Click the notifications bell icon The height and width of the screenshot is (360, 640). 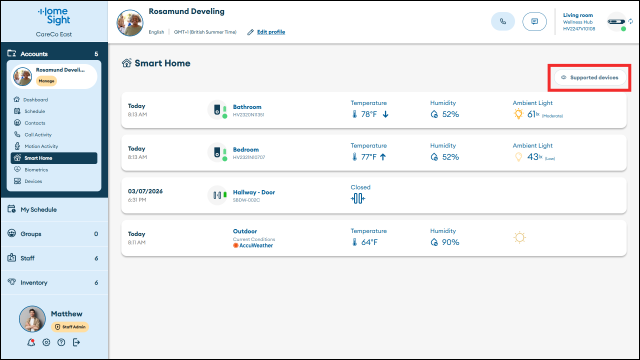[x=31, y=342]
